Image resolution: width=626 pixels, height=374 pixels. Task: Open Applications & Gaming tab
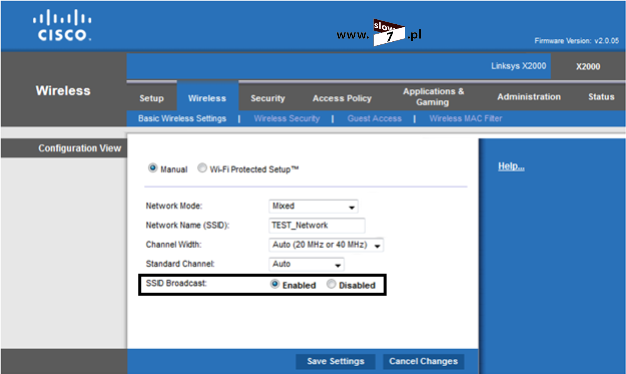point(433,97)
